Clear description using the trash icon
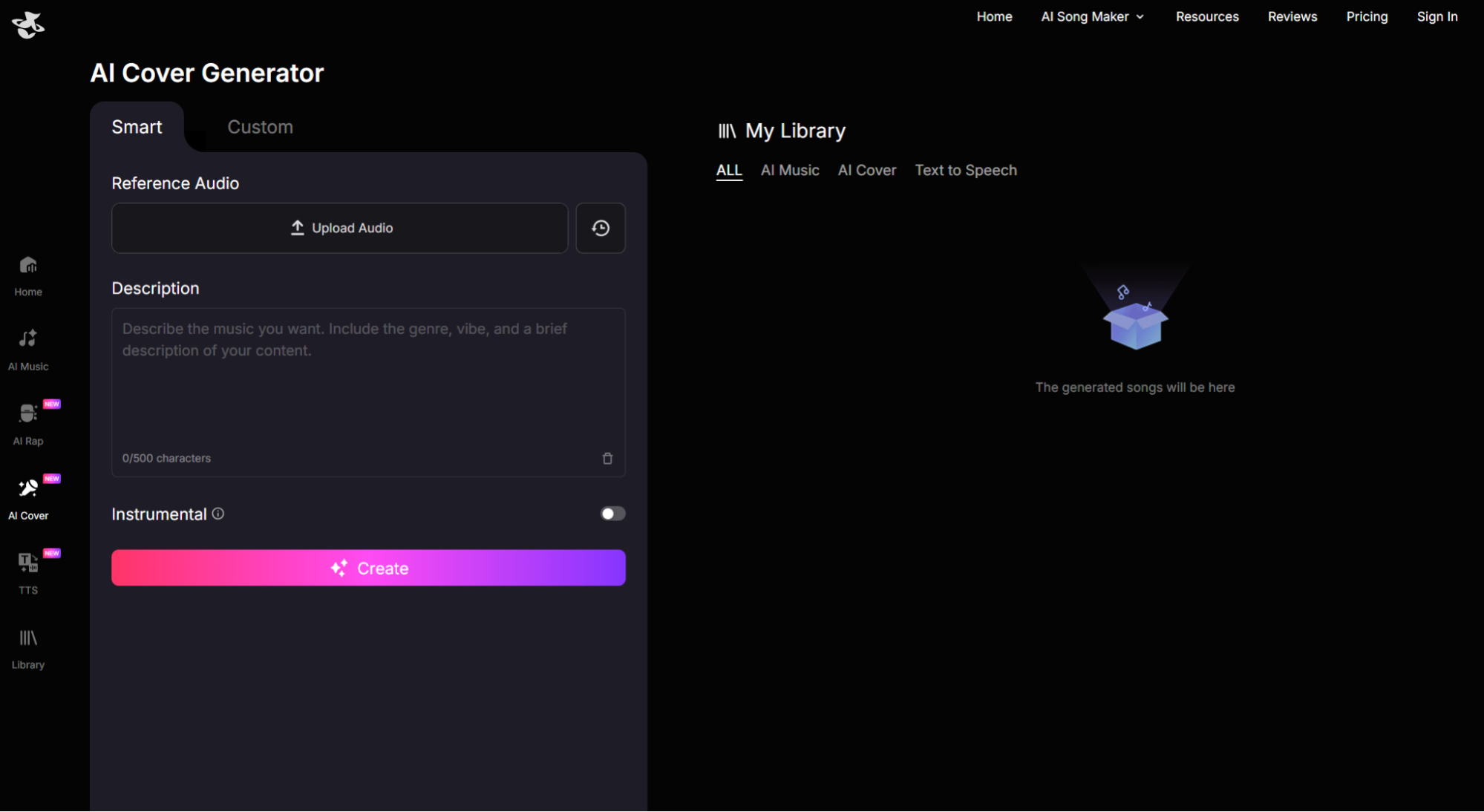 [607, 458]
